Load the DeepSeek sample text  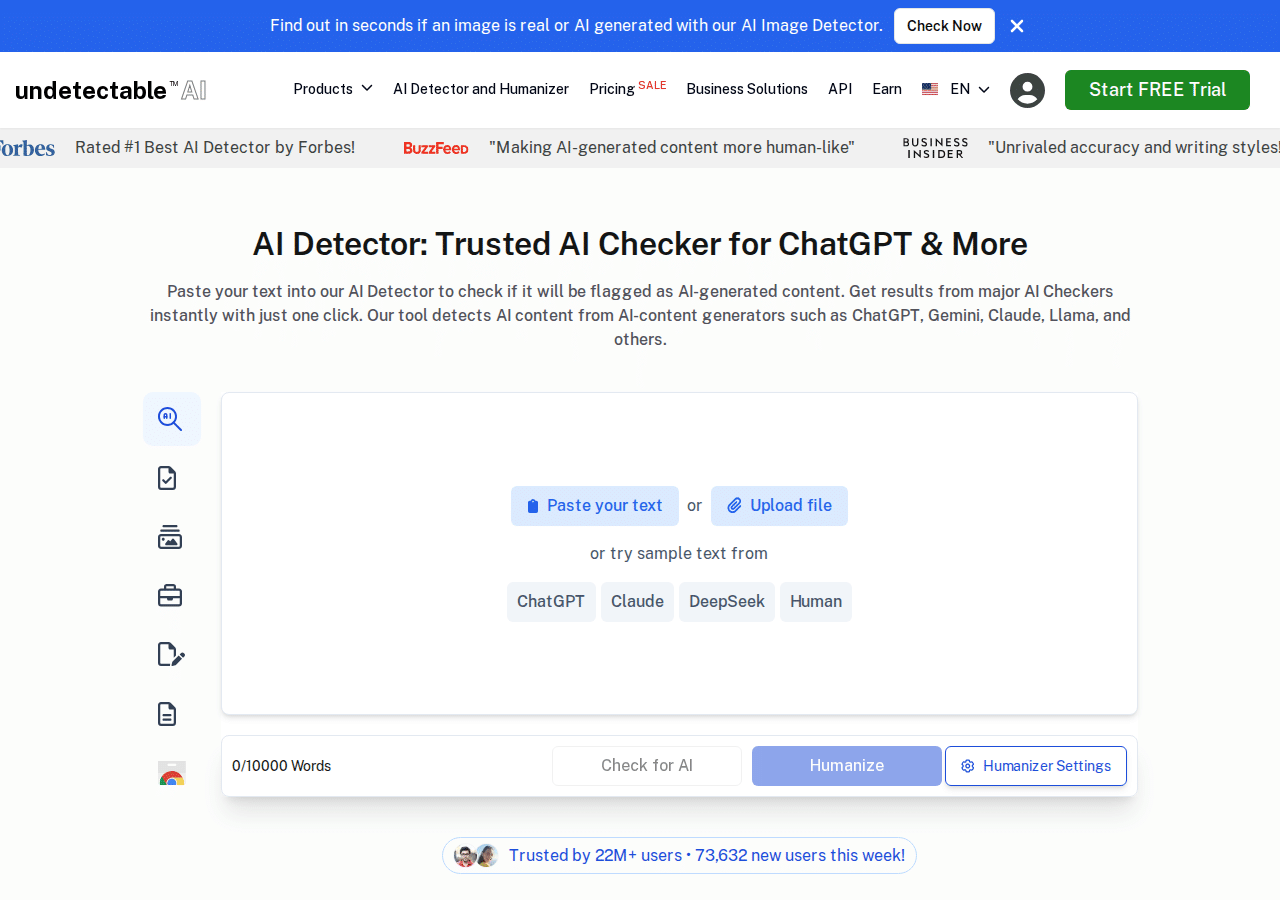pyautogui.click(x=727, y=602)
